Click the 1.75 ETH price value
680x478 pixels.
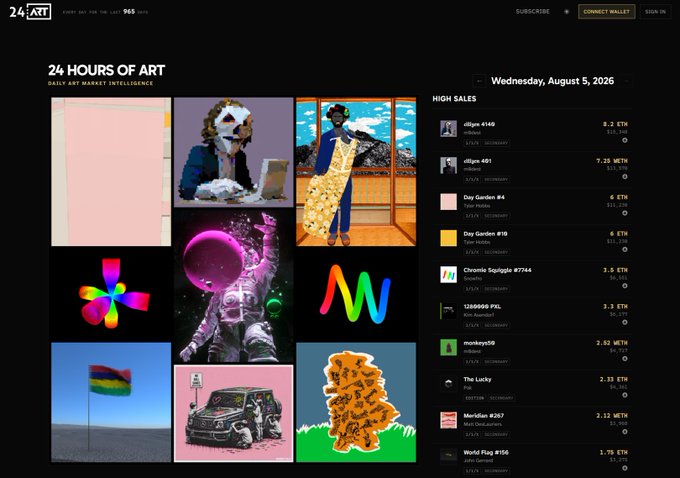pos(614,452)
